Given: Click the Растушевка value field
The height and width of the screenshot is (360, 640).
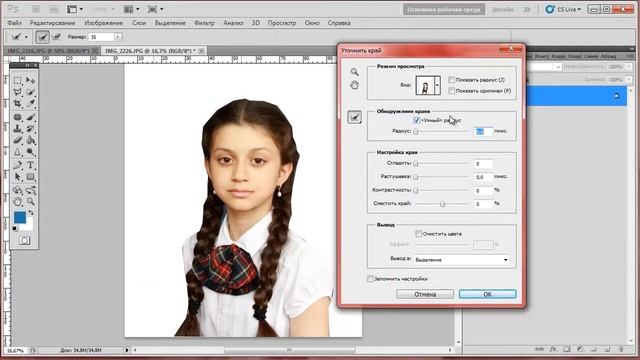Looking at the screenshot, I should click(x=483, y=177).
